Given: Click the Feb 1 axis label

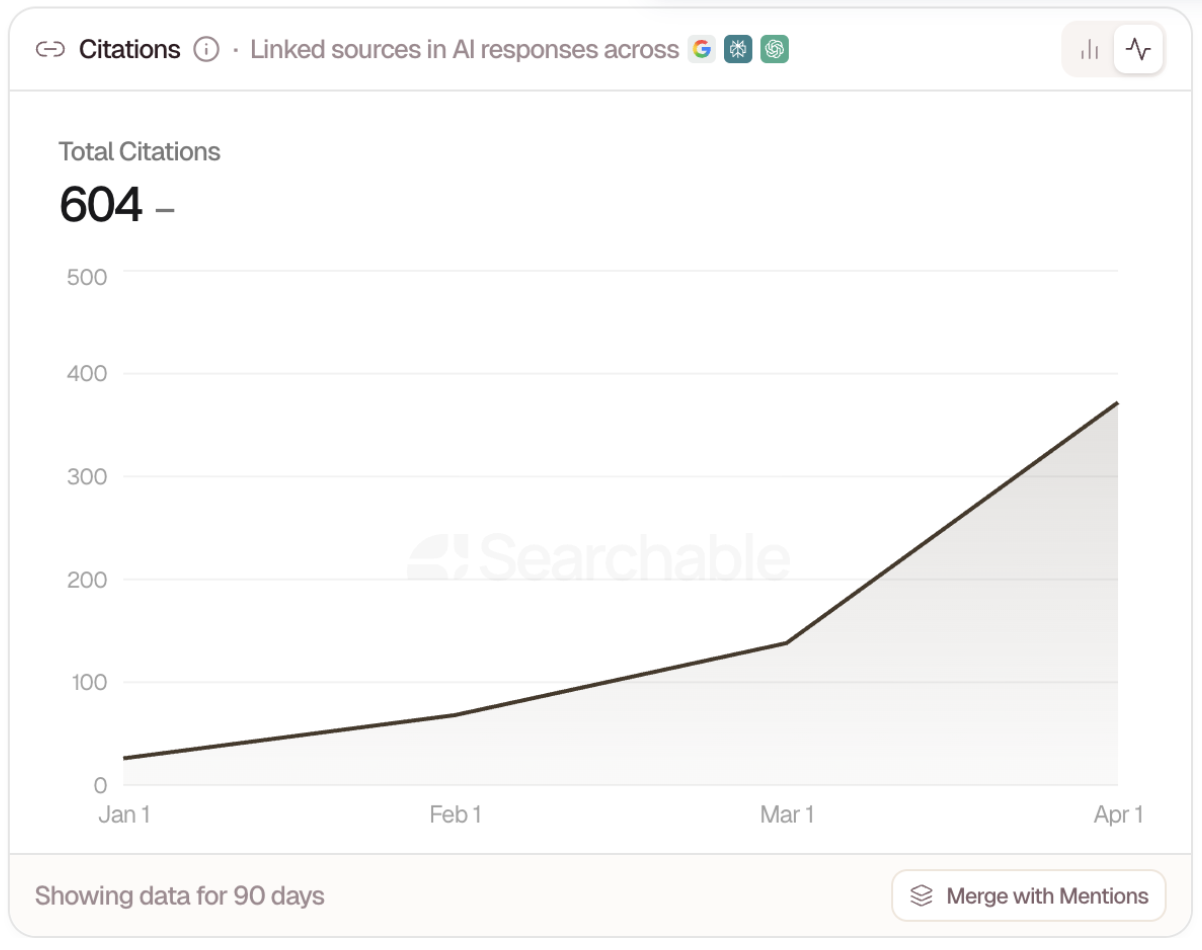Looking at the screenshot, I should pos(455,815).
